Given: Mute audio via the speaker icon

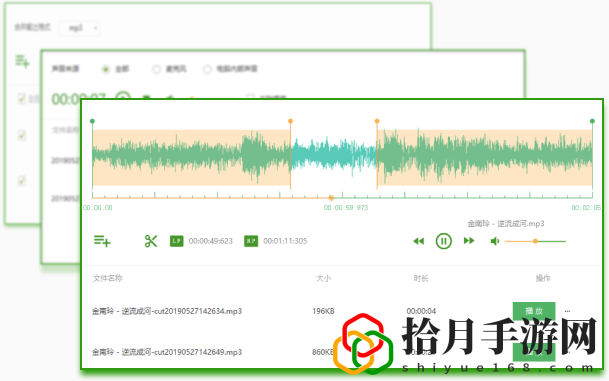Looking at the screenshot, I should pyautogui.click(x=495, y=241).
